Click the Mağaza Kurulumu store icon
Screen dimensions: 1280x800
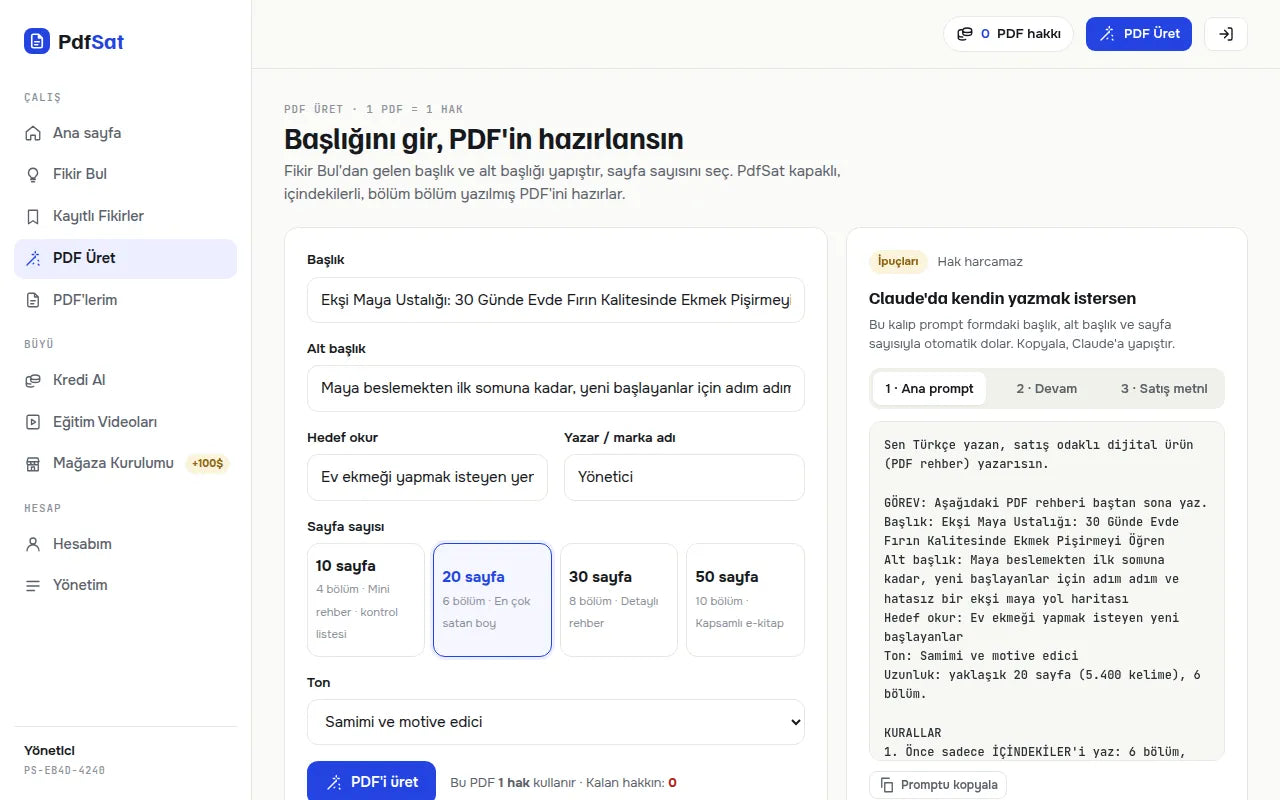33,464
